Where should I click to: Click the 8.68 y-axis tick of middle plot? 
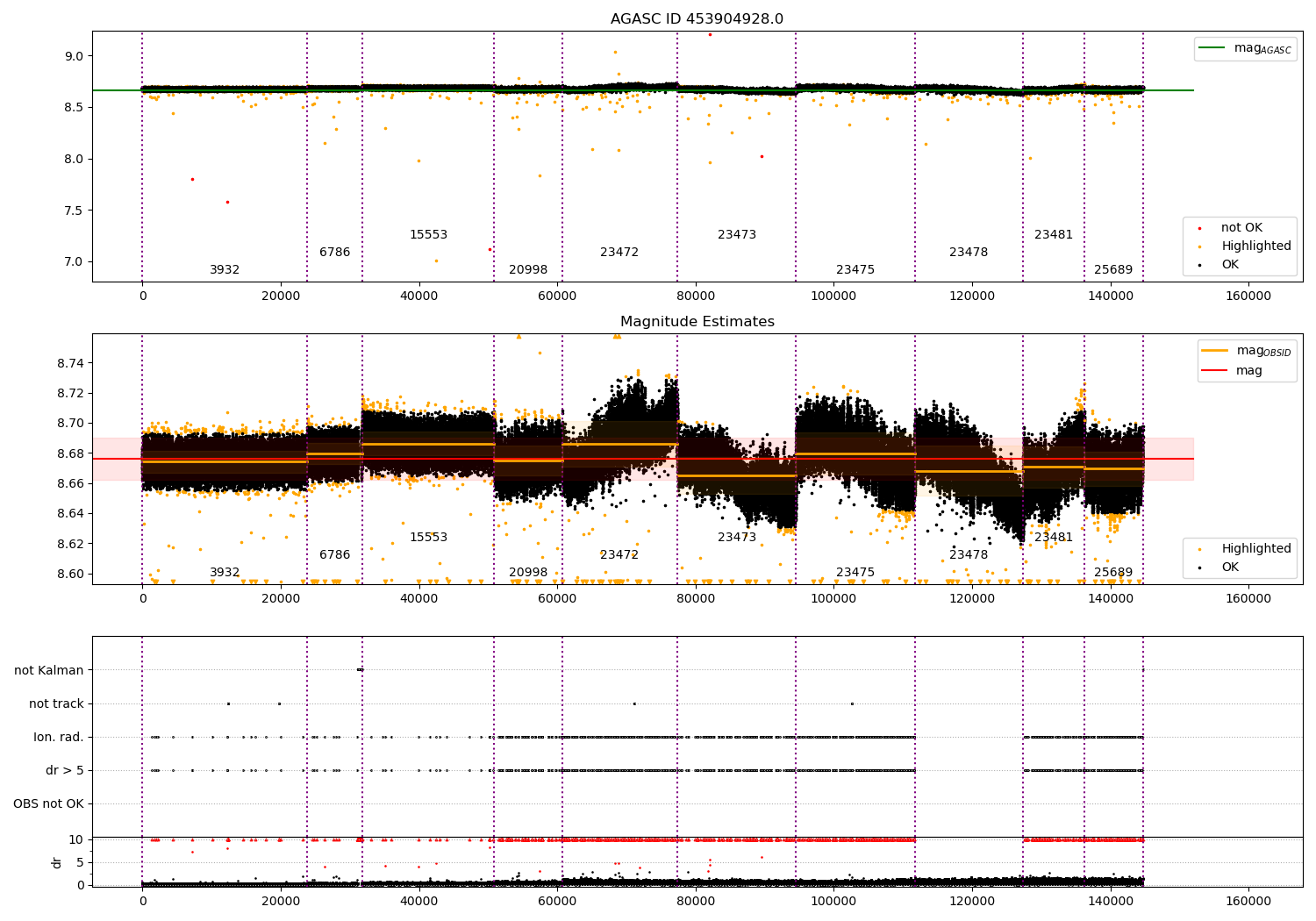pyautogui.click(x=70, y=453)
